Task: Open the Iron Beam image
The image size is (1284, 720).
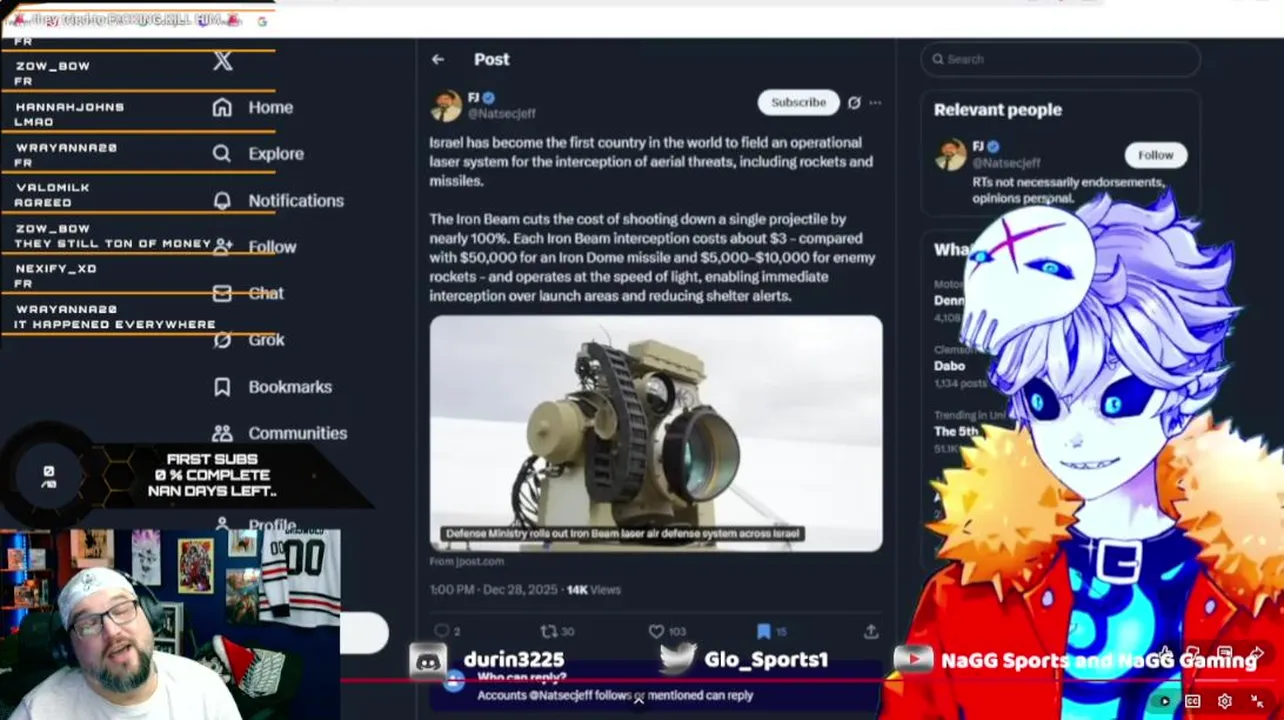Action: pyautogui.click(x=656, y=433)
